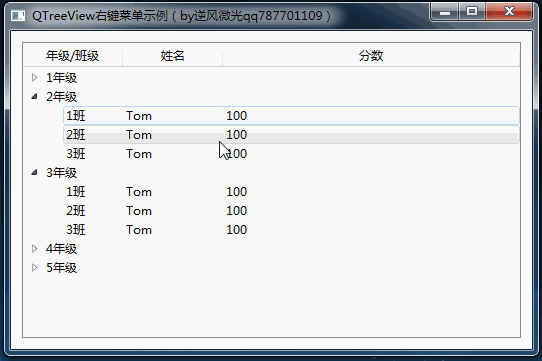
Task: Click score 100 in 2年级 2班 row
Action: [237, 135]
